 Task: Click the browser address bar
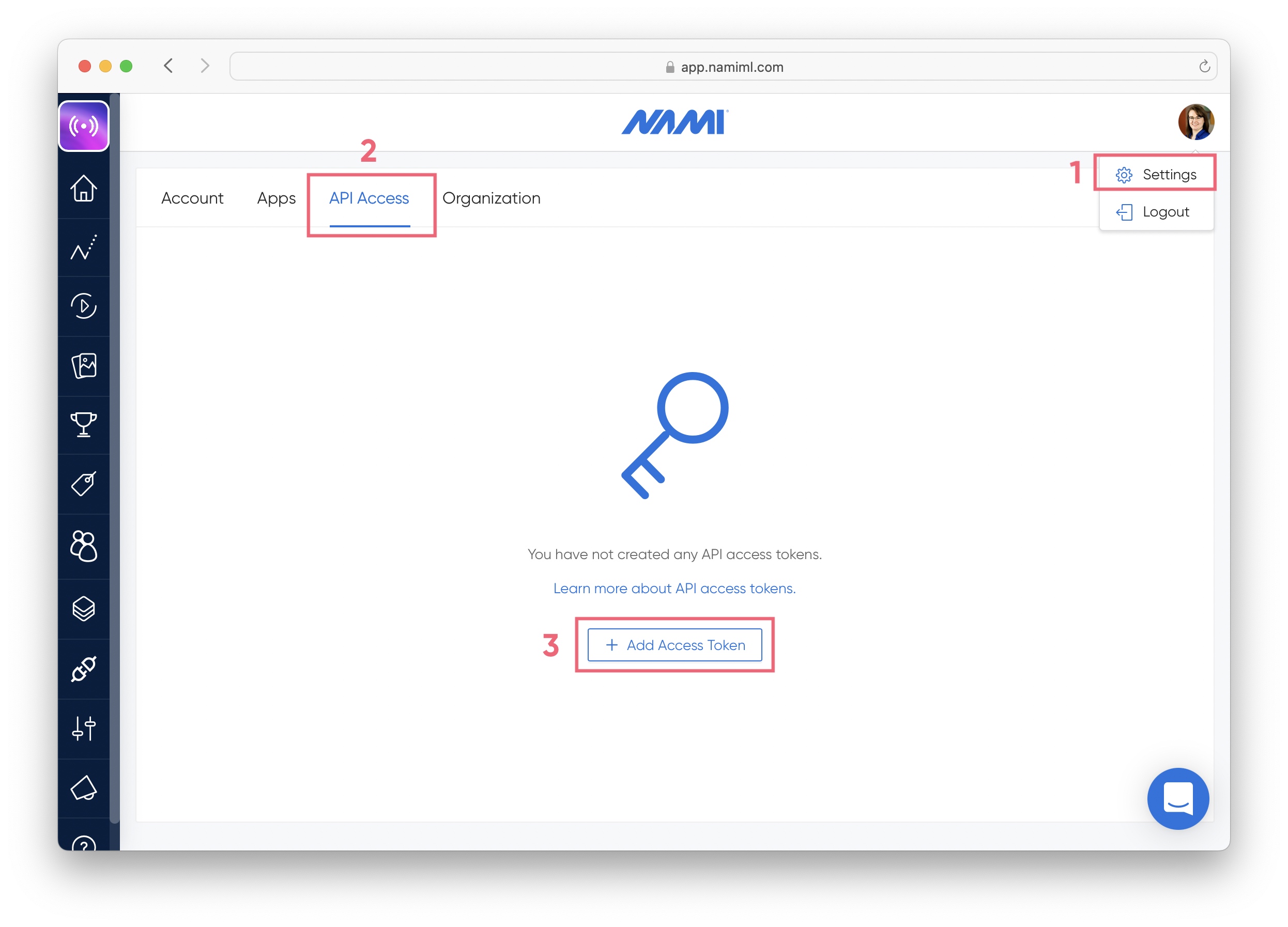[723, 67]
